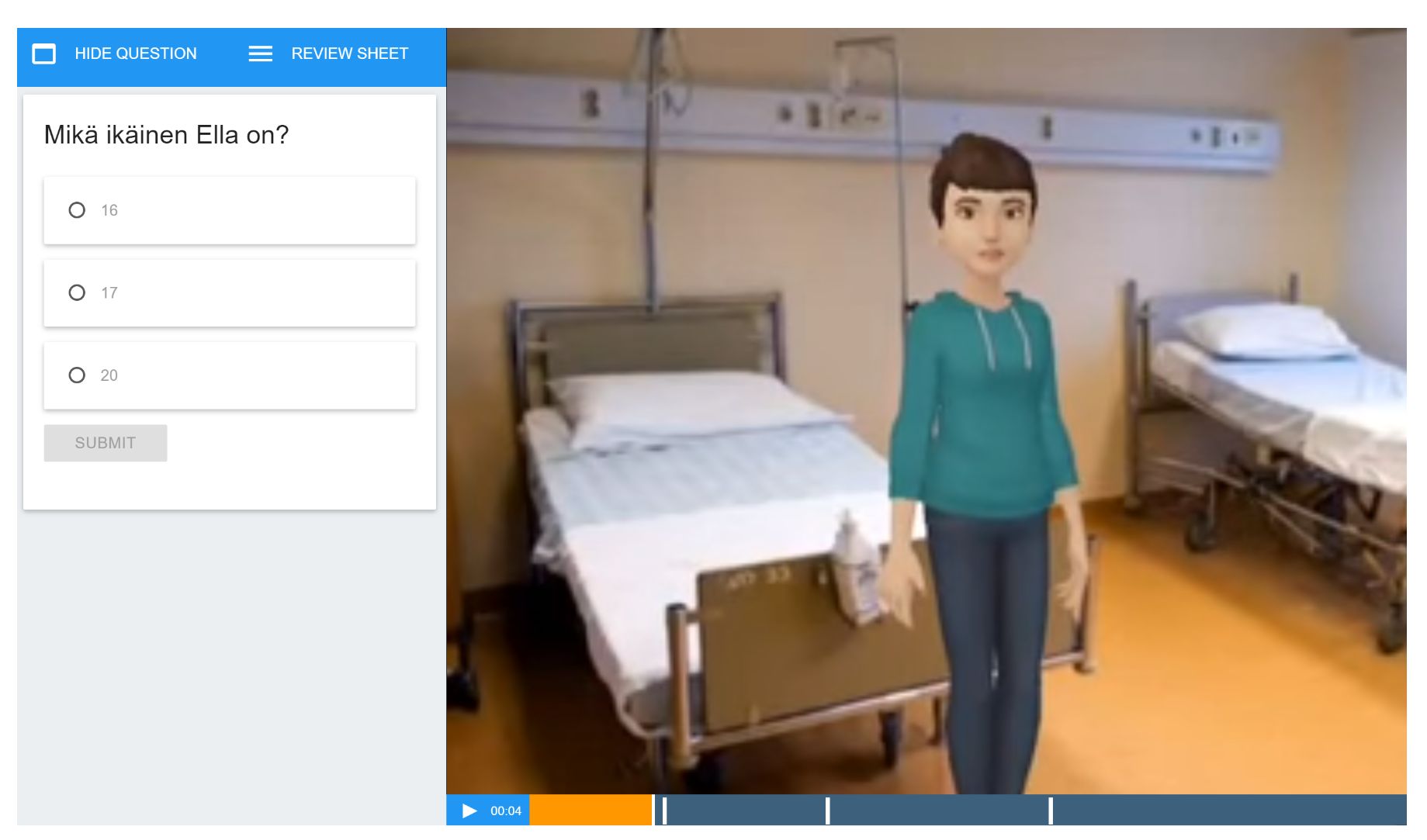
Task: Click the Hide Question window icon
Action: pyautogui.click(x=44, y=54)
